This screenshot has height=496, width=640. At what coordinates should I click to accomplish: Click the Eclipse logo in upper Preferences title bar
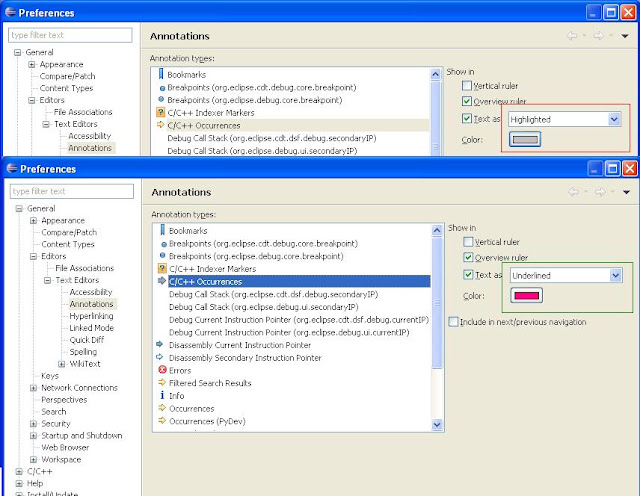click(x=10, y=12)
